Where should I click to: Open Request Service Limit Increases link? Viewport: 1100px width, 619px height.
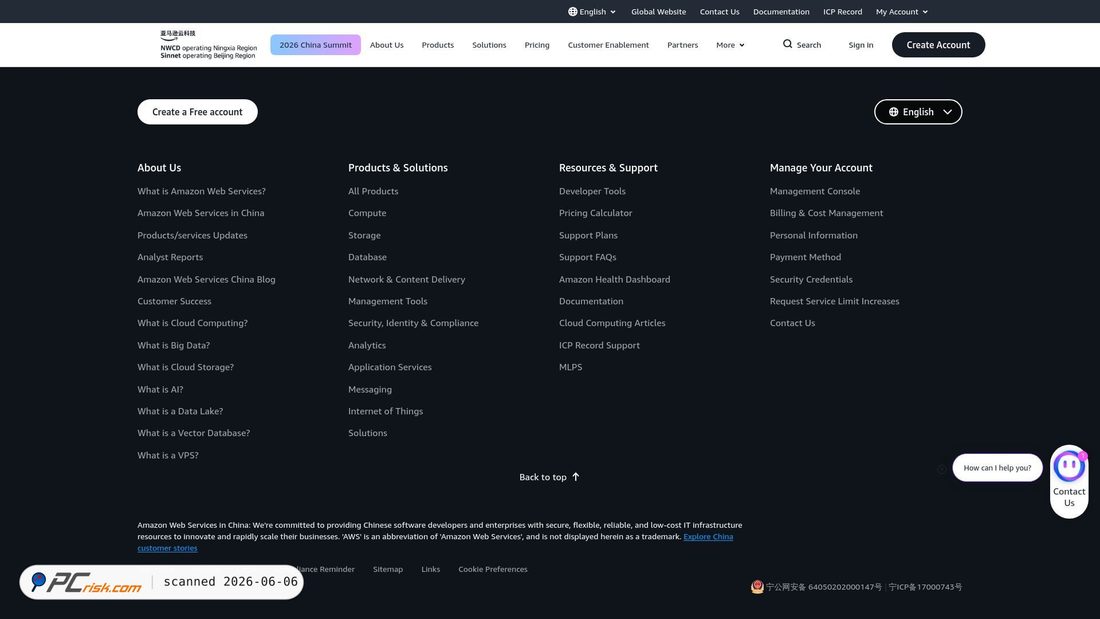(x=834, y=301)
